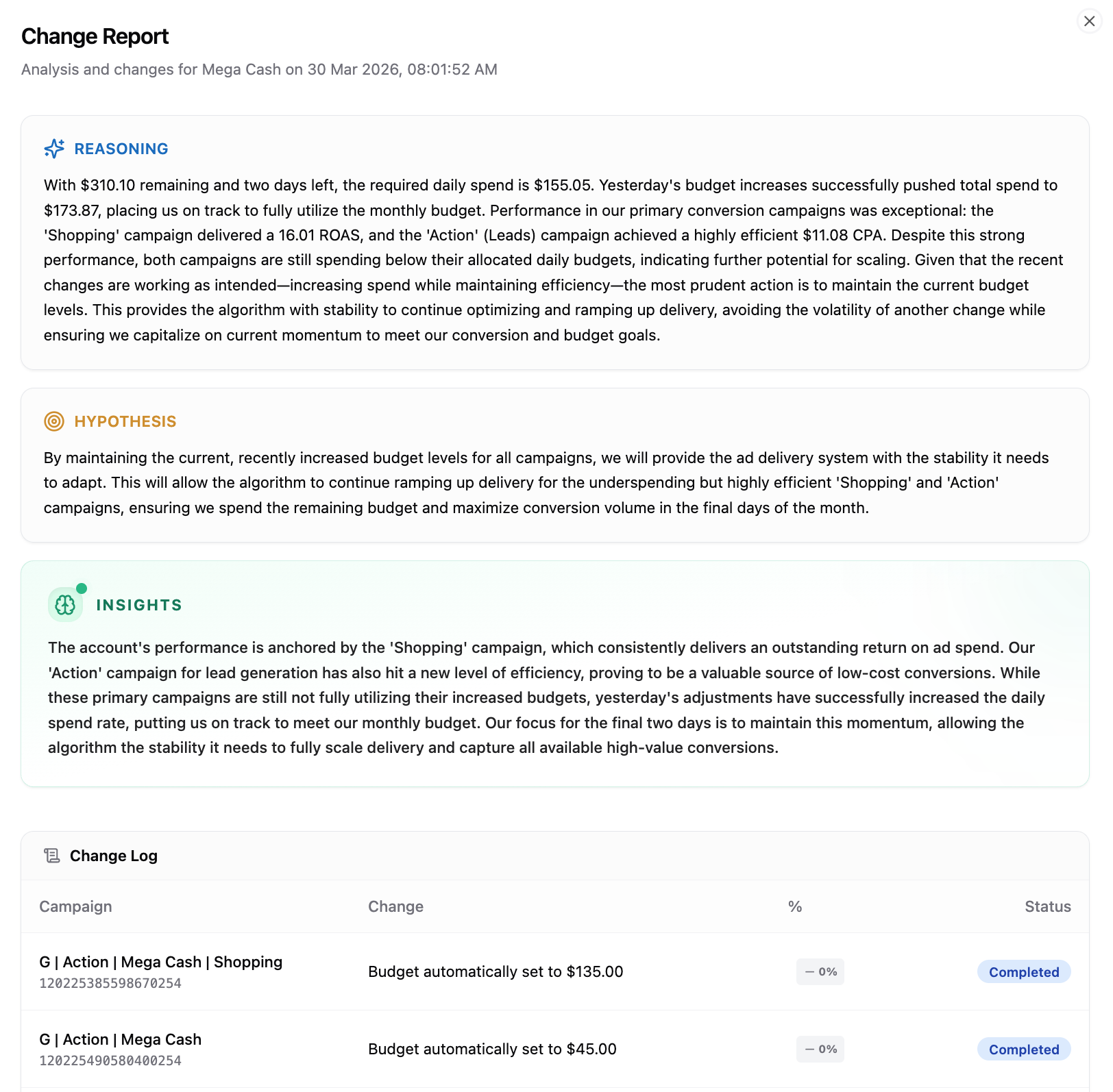Select the G | Action | Mega Cash campaign
This screenshot has width=1113, height=1092.
tap(120, 1039)
